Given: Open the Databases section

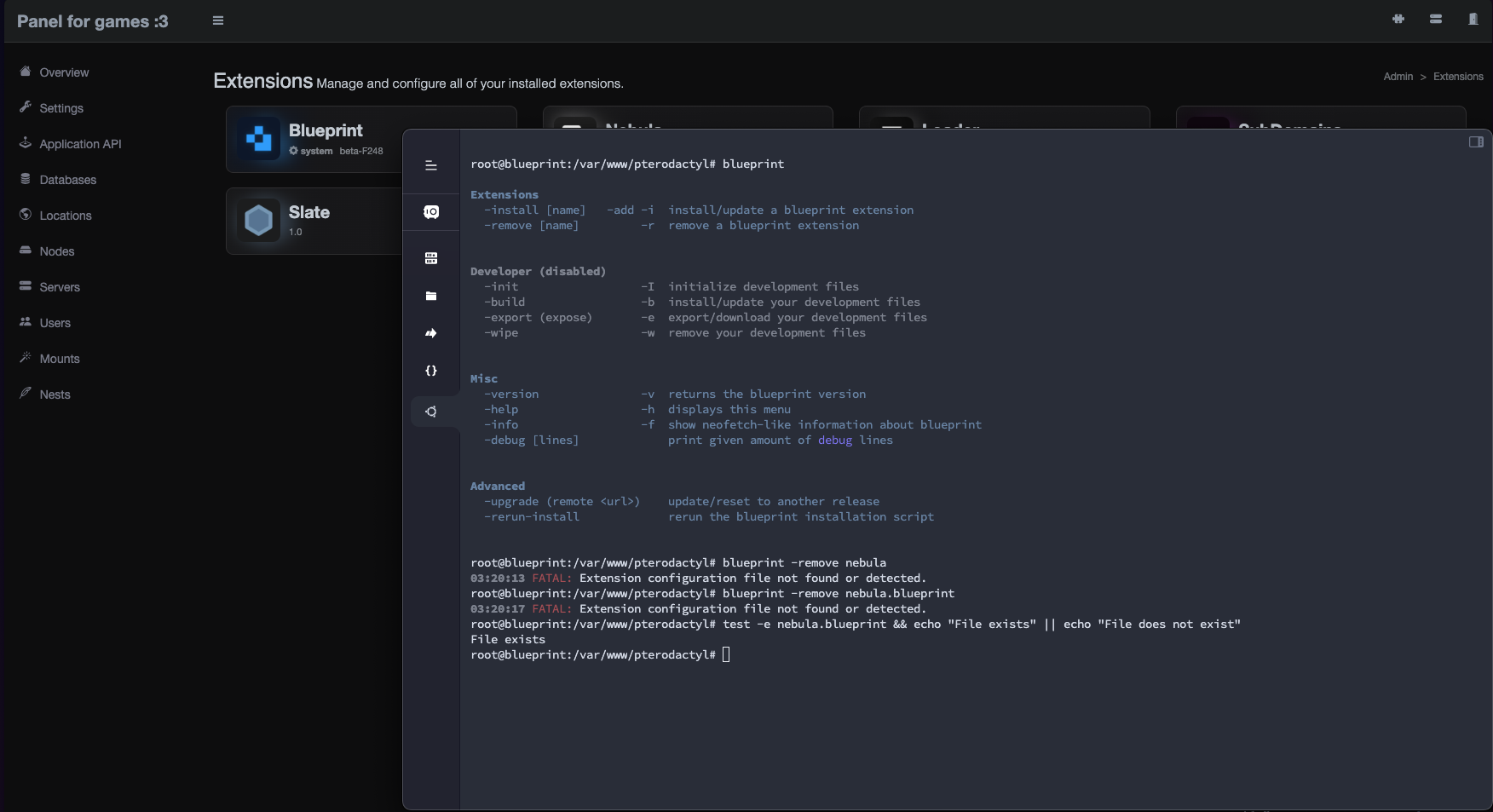Looking at the screenshot, I should point(68,180).
